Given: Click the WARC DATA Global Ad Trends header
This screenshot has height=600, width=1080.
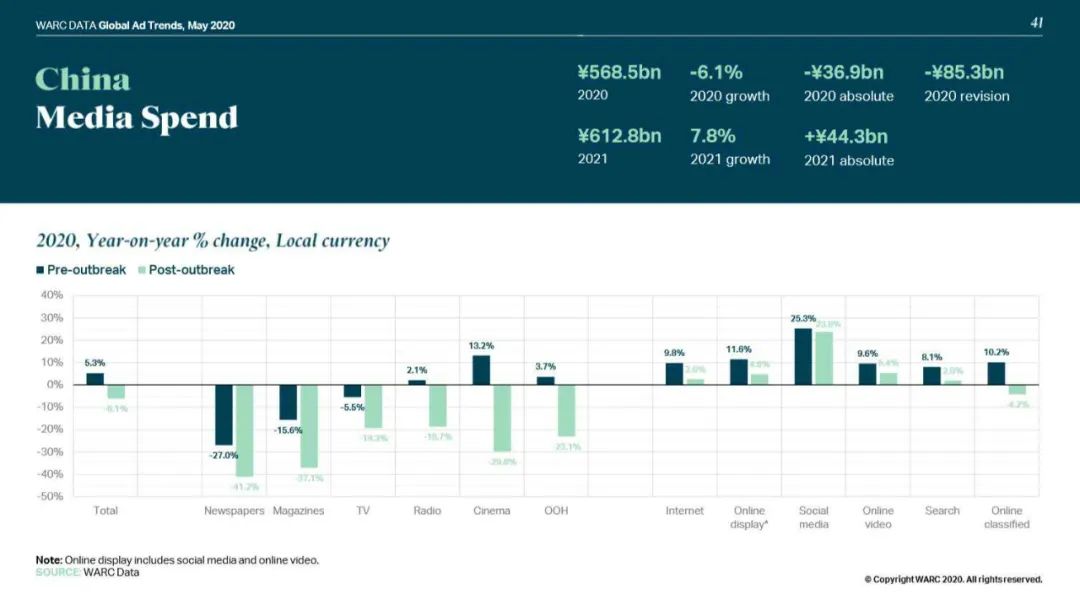Looking at the screenshot, I should [135, 25].
